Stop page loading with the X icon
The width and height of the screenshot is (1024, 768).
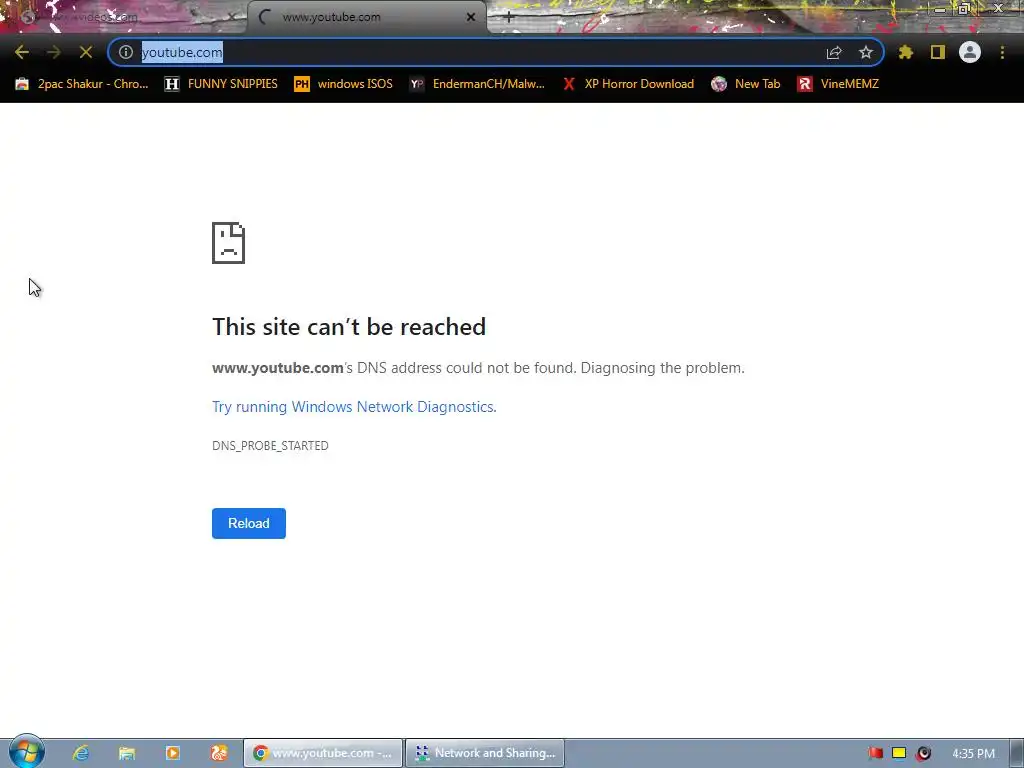86,52
